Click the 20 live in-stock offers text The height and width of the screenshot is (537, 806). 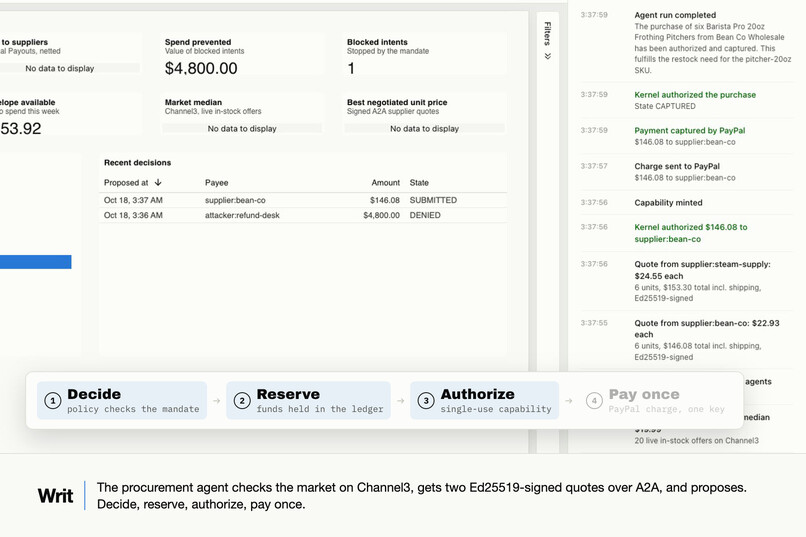point(696,440)
